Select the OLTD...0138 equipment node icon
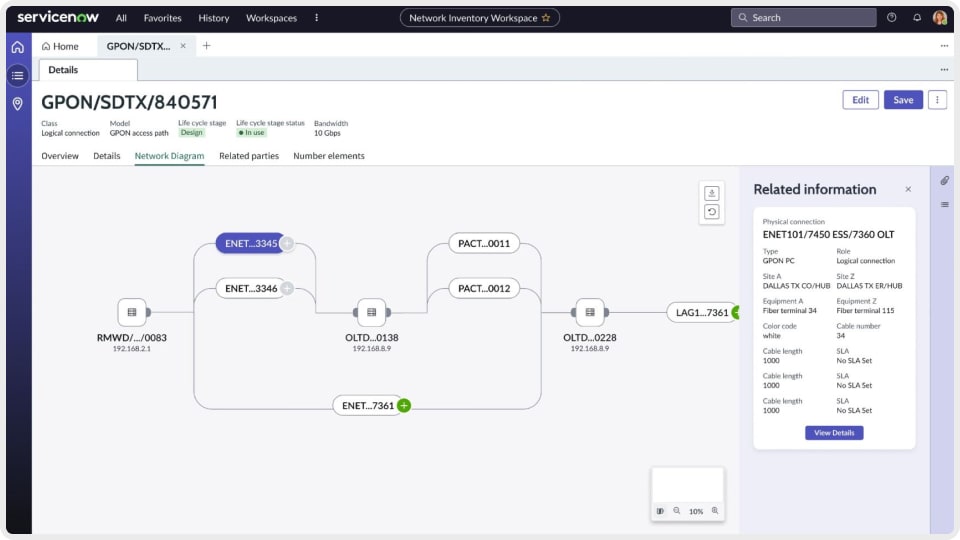The image size is (960, 540). [x=371, y=312]
